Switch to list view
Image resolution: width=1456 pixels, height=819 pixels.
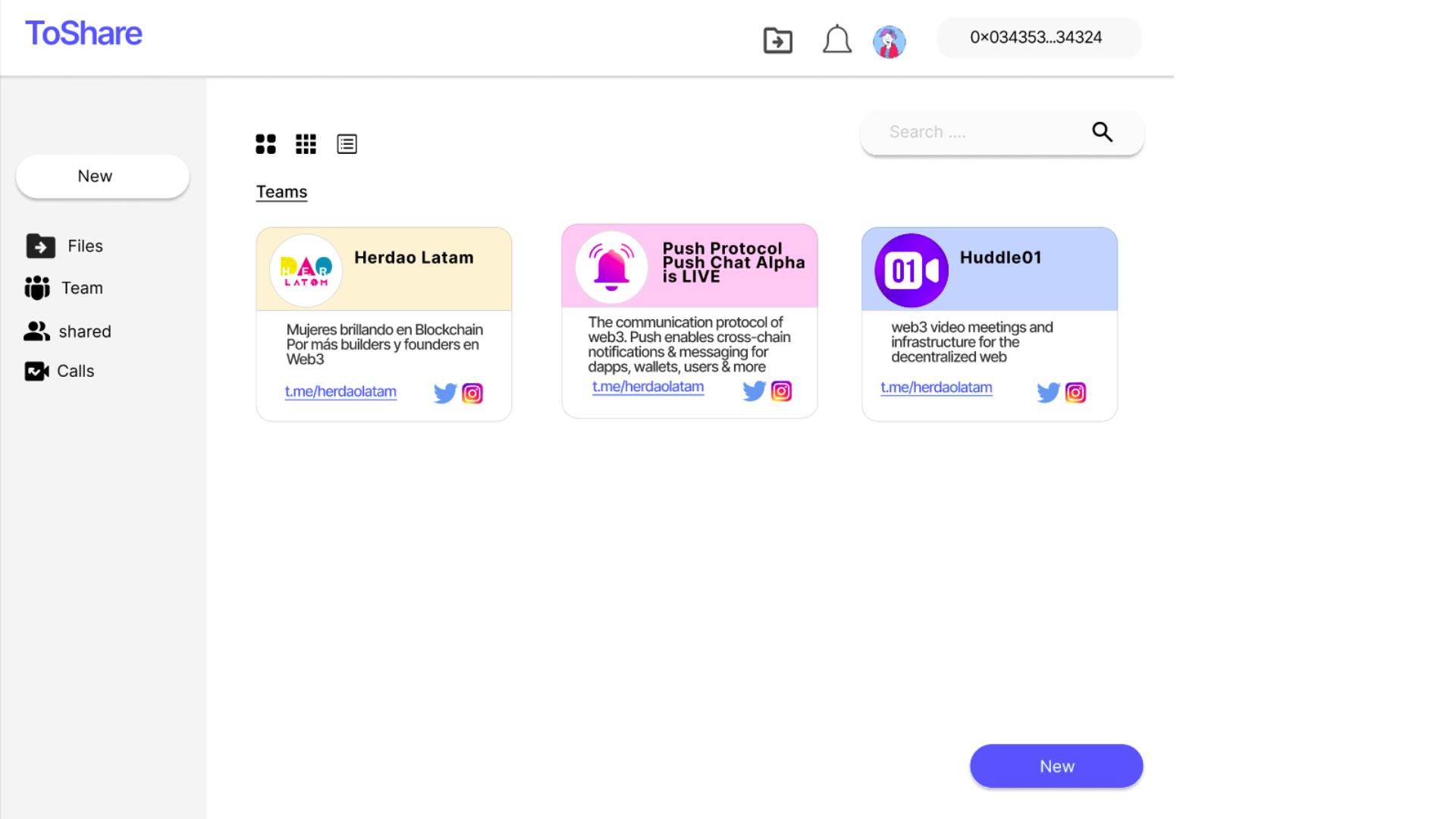(347, 143)
